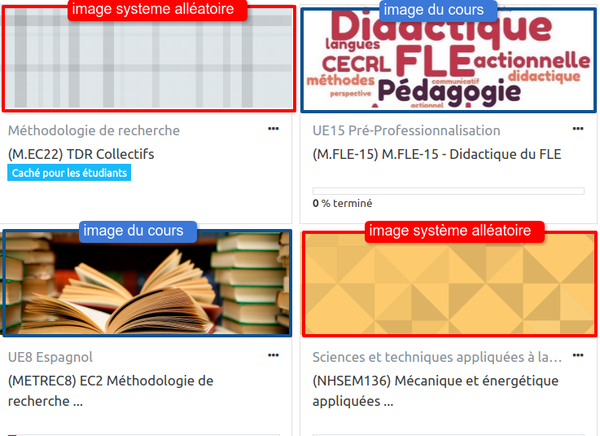
Task: Click the 0 % terminé progress bar
Action: pyautogui.click(x=448, y=191)
